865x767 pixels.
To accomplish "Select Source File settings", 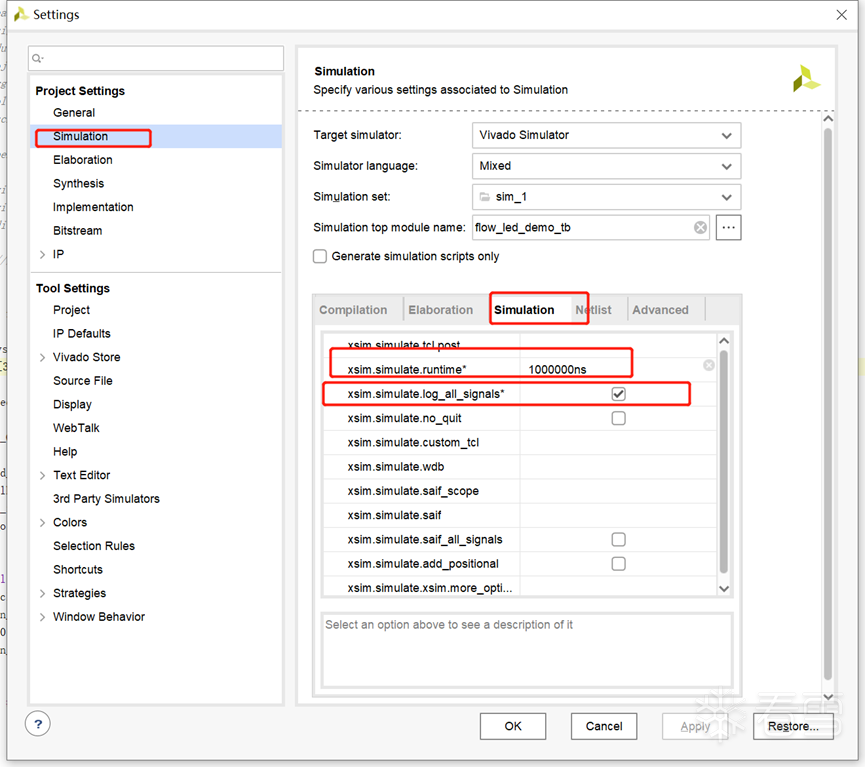I will (x=83, y=381).
